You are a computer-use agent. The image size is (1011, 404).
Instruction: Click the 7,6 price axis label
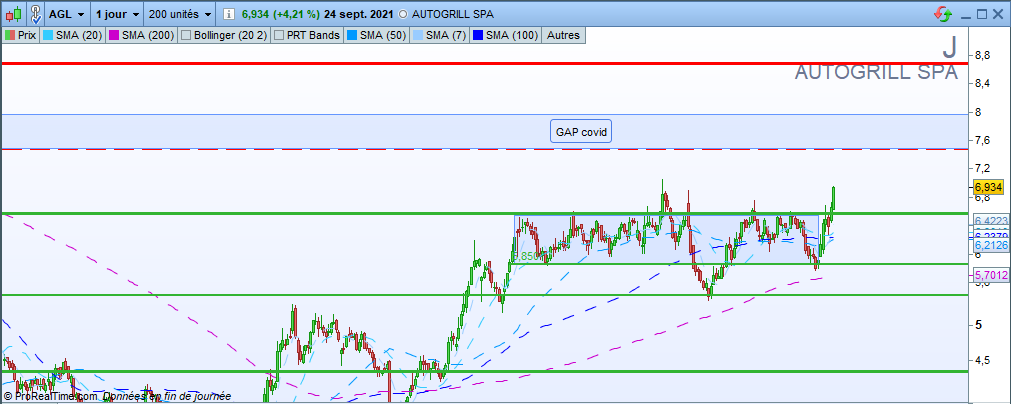[983, 140]
